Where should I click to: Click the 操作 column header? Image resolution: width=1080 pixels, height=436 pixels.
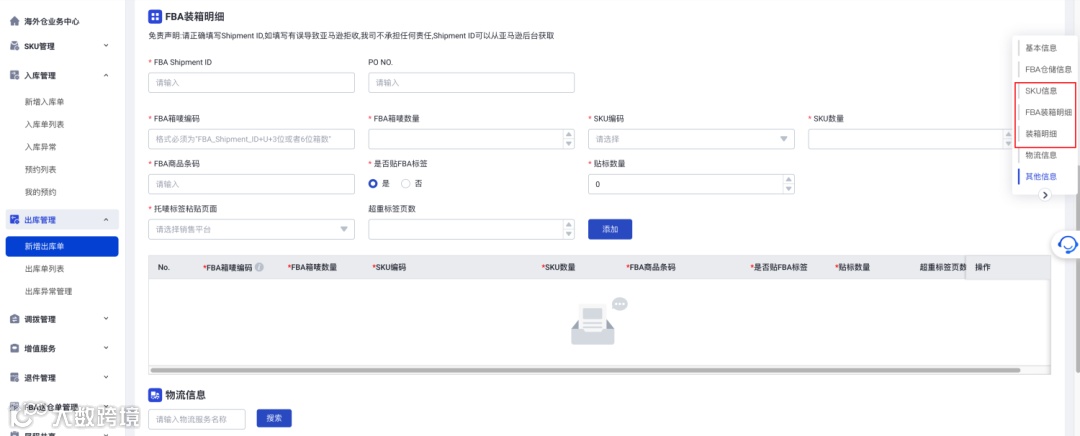pyautogui.click(x=982, y=267)
